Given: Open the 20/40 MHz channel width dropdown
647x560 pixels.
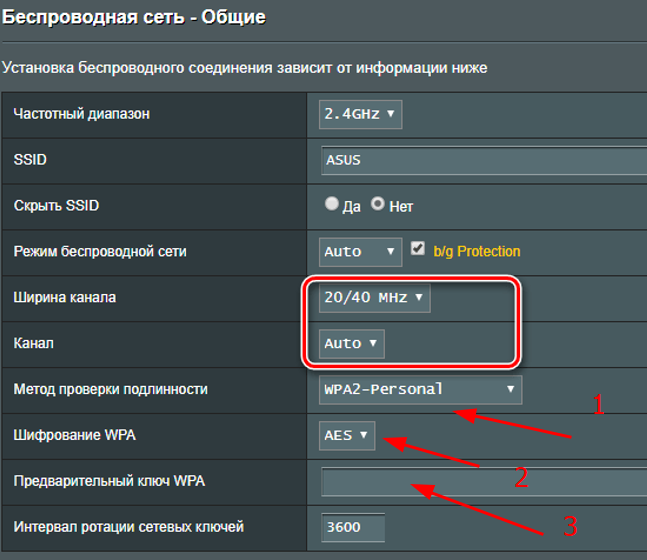Looking at the screenshot, I should 375,298.
